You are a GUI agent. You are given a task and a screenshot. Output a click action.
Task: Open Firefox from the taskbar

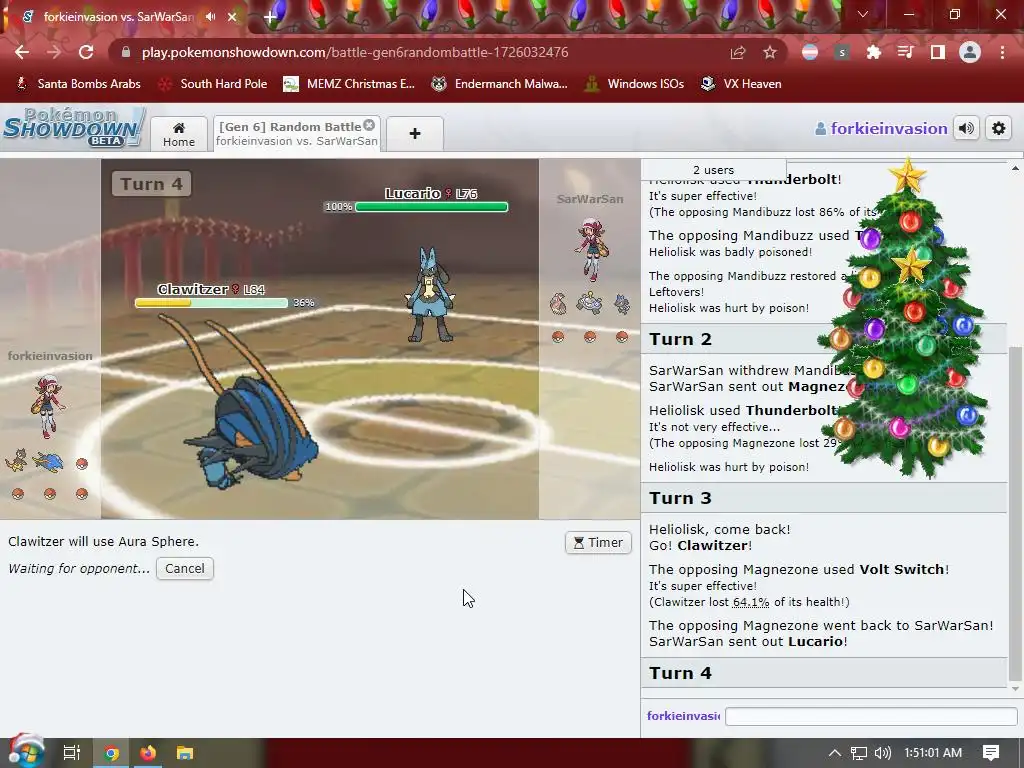tap(148, 753)
